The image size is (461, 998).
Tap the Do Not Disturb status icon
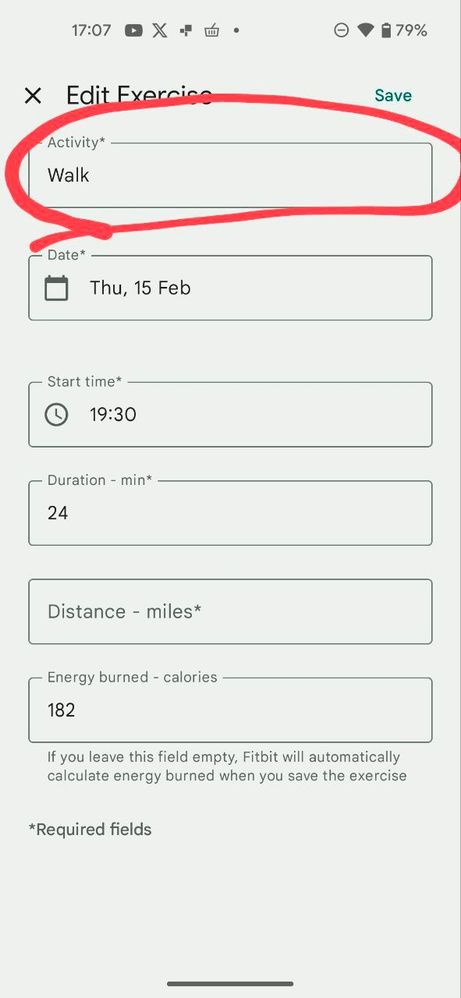click(342, 30)
